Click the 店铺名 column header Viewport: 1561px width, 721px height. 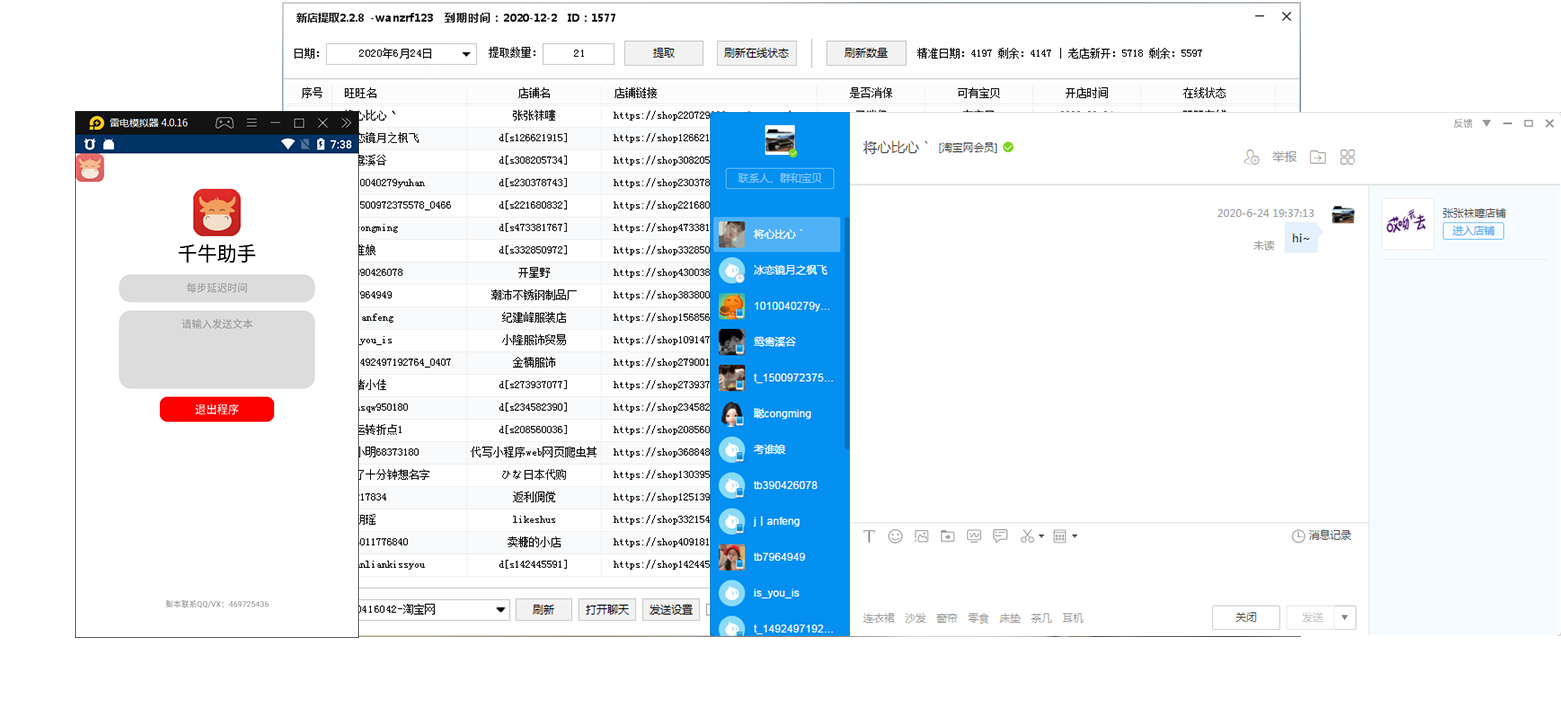click(534, 93)
